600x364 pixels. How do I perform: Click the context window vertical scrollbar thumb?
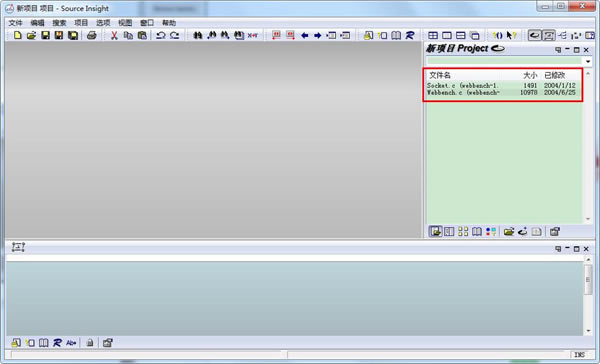588,280
